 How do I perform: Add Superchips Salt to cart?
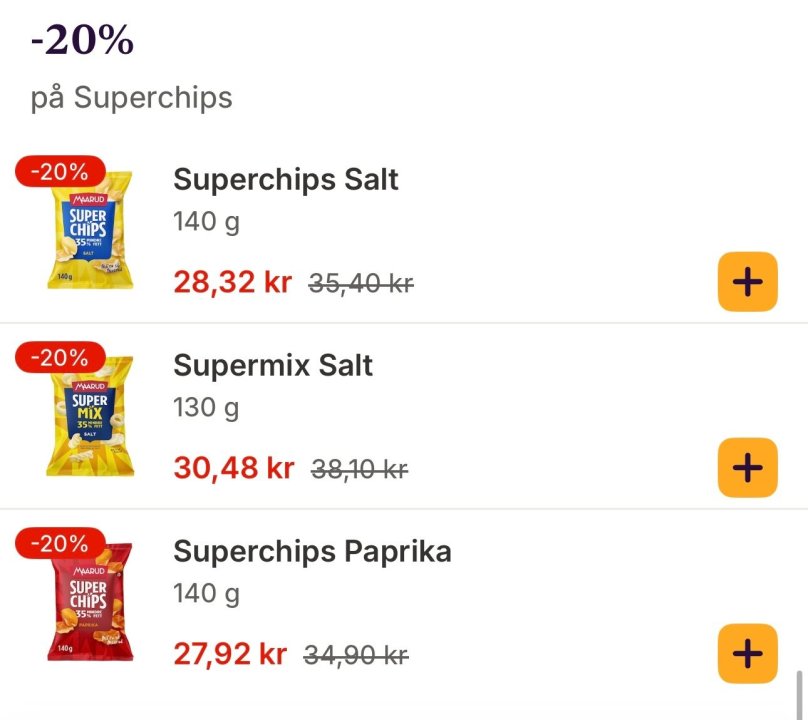(x=747, y=282)
